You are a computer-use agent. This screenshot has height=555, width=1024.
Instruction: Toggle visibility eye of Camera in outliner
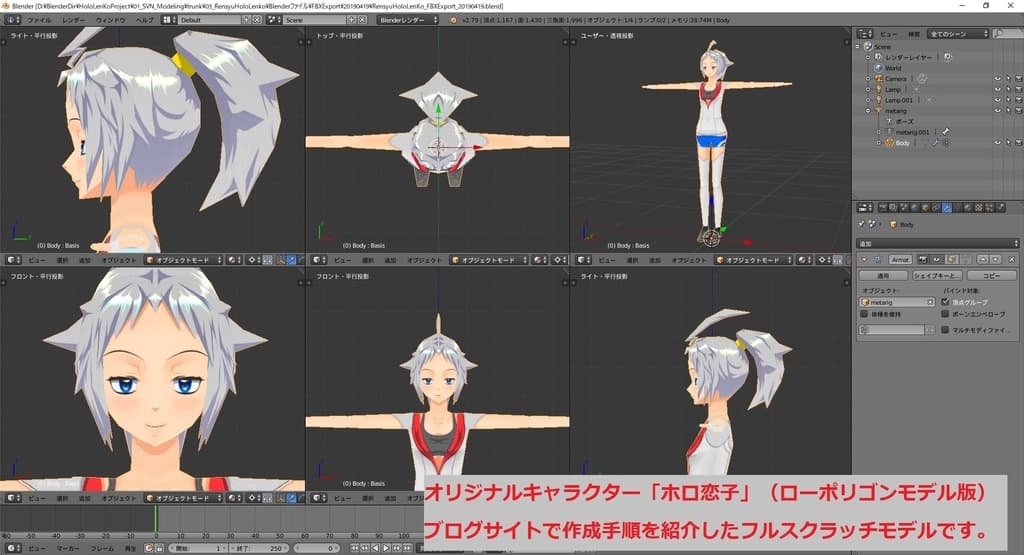997,78
